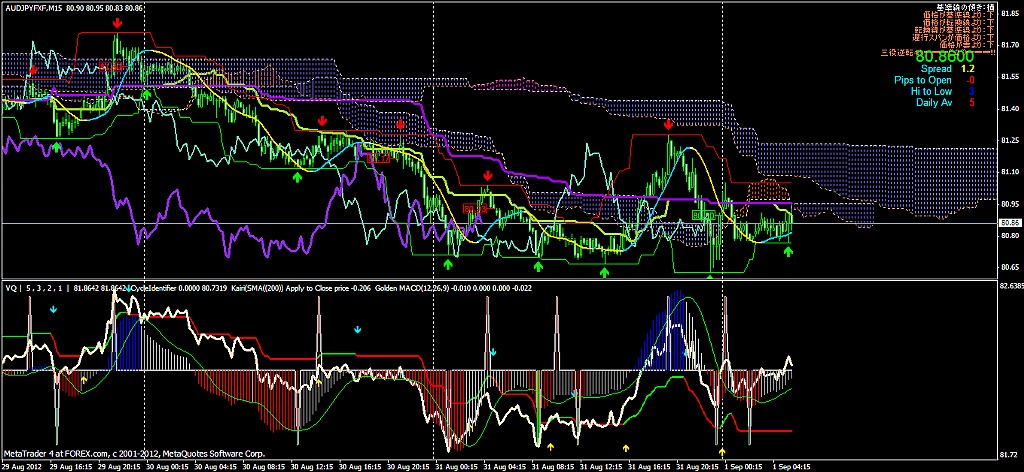Click the Daily Av label
Viewport: 1024px width, 472px height.
pos(929,102)
